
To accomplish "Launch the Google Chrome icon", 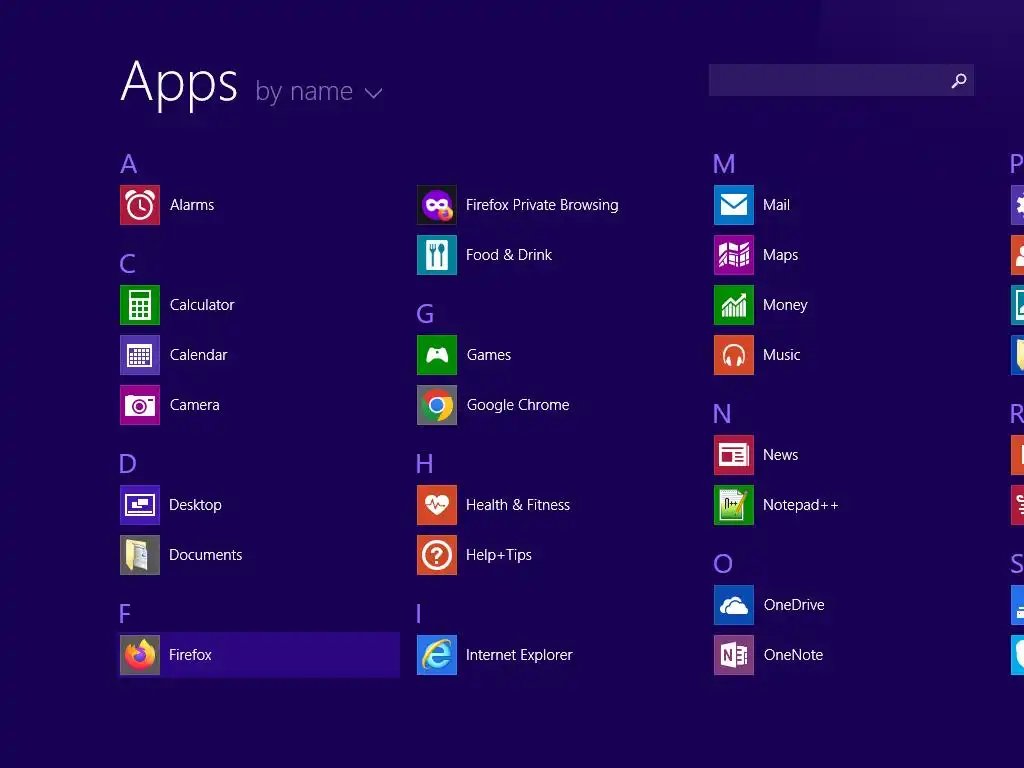I will pos(437,405).
